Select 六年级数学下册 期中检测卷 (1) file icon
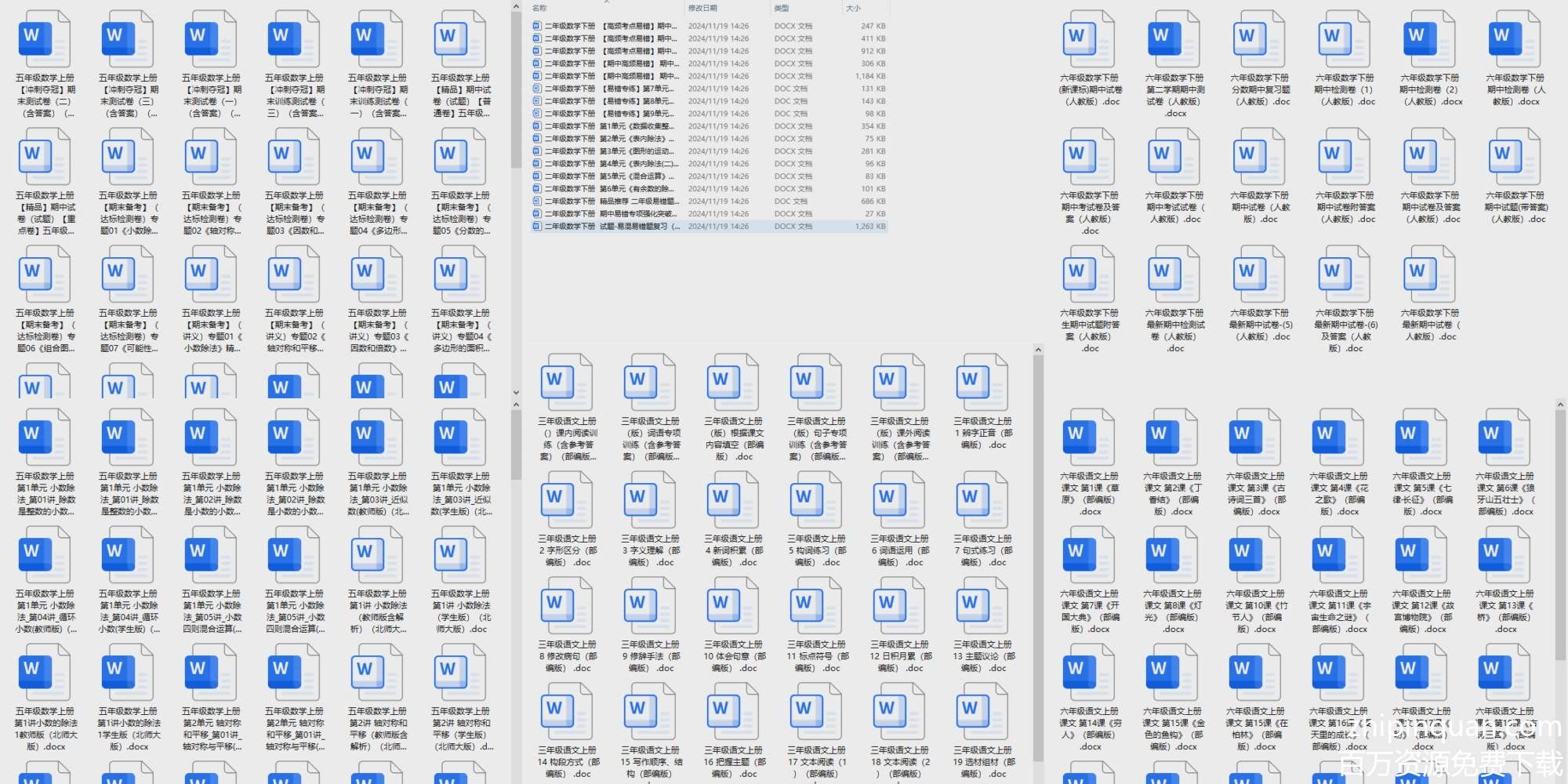Screen dimensions: 1568x784 tap(1344, 38)
